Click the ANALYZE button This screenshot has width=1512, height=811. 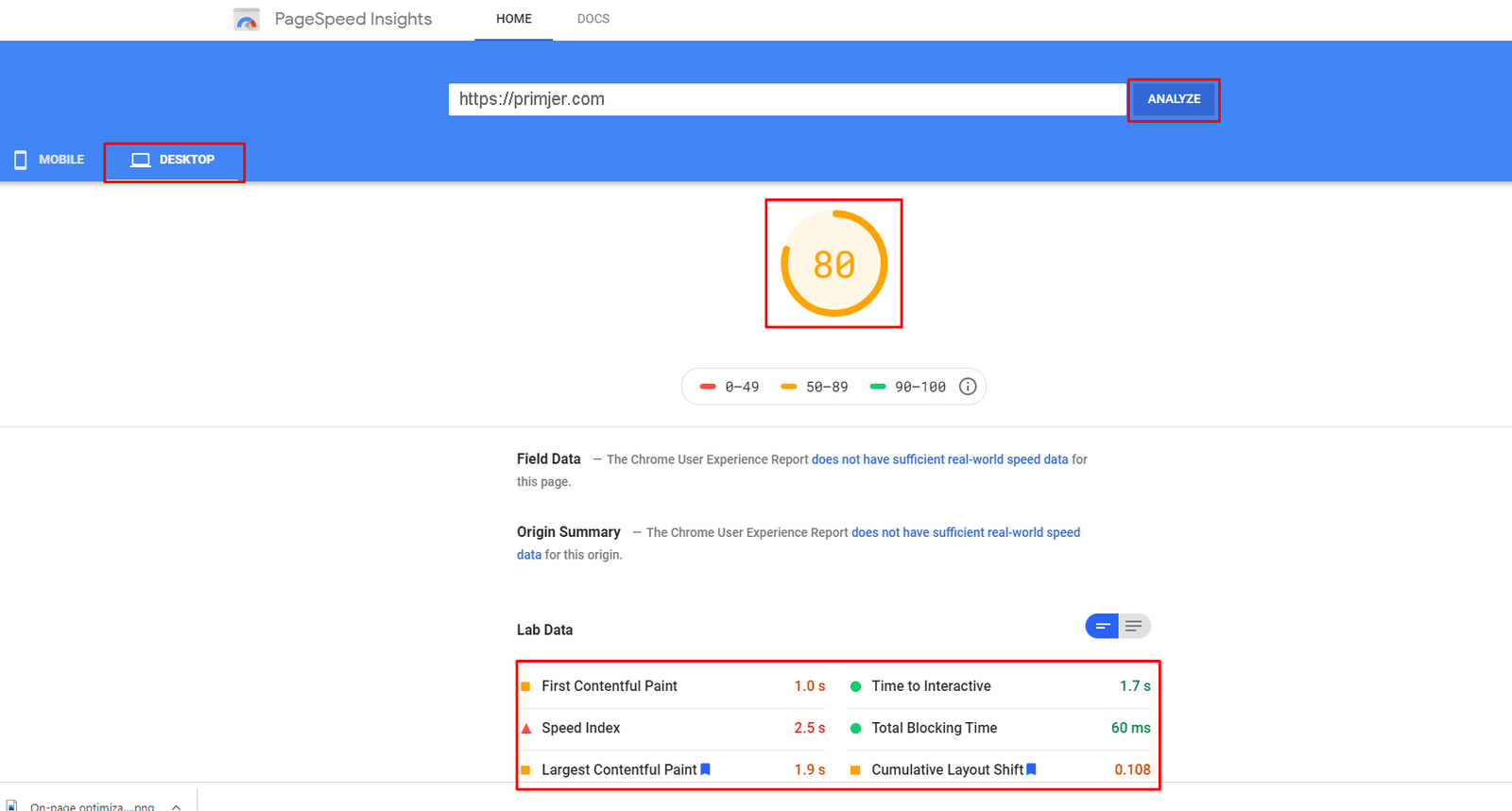[1174, 99]
